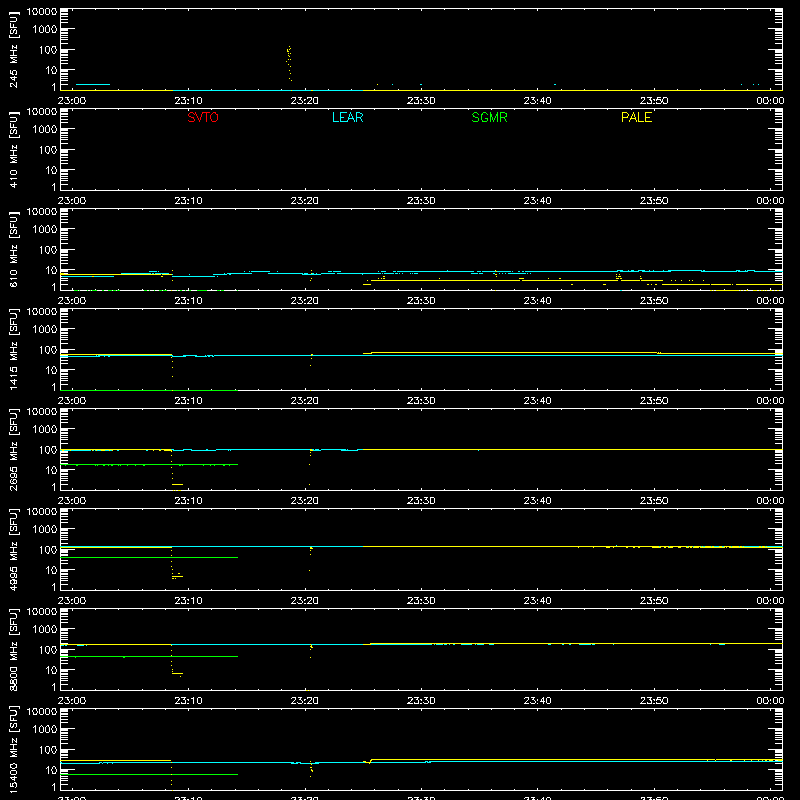Click the cyan LEAR station legend label

pos(347,117)
